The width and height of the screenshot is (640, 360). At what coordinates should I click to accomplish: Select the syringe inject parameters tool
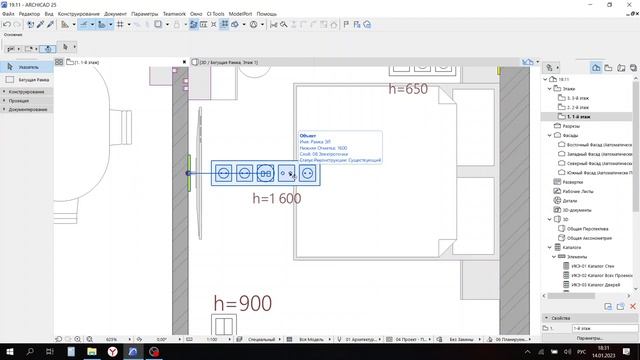click(51, 24)
